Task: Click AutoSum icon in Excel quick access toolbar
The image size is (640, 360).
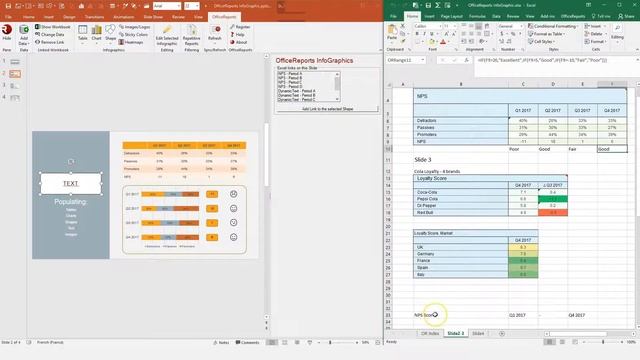Action: (438, 5)
